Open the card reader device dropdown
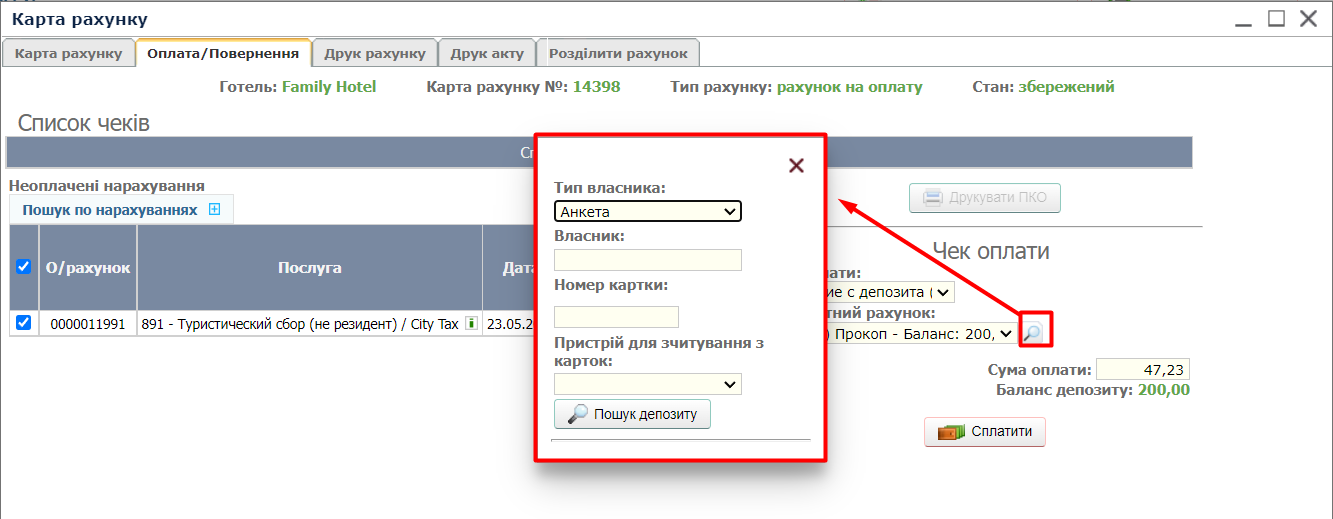The width and height of the screenshot is (1333, 519). pos(647,384)
